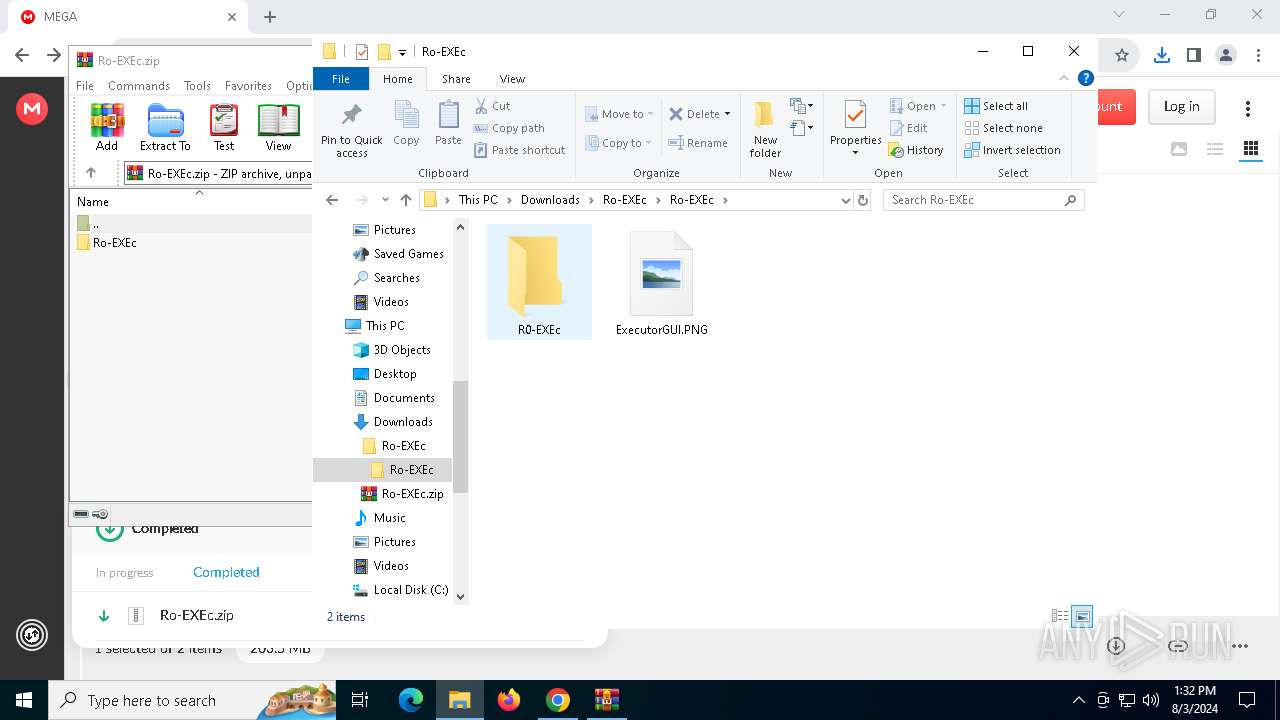Open Explorer Help icon
The width and height of the screenshot is (1280, 720).
coord(1085,78)
